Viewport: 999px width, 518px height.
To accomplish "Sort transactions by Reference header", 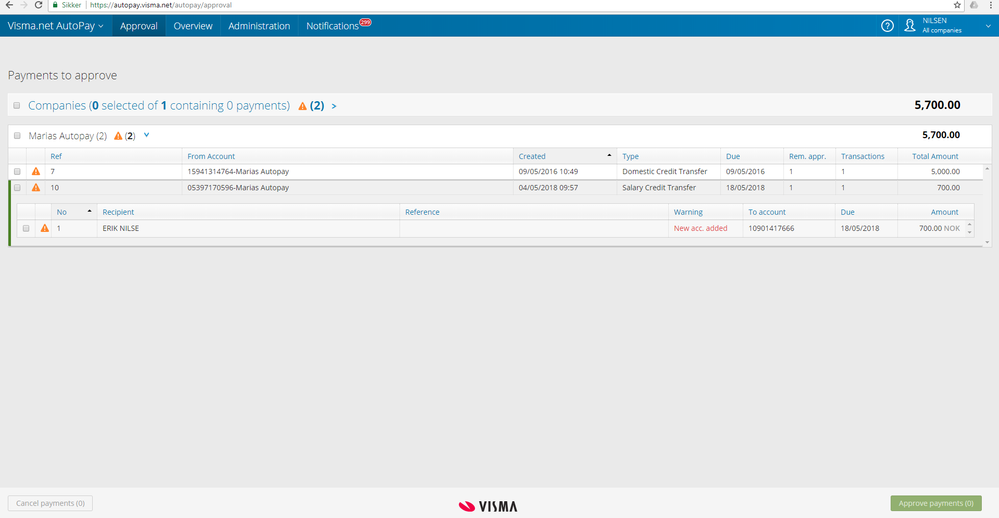I will coord(422,212).
